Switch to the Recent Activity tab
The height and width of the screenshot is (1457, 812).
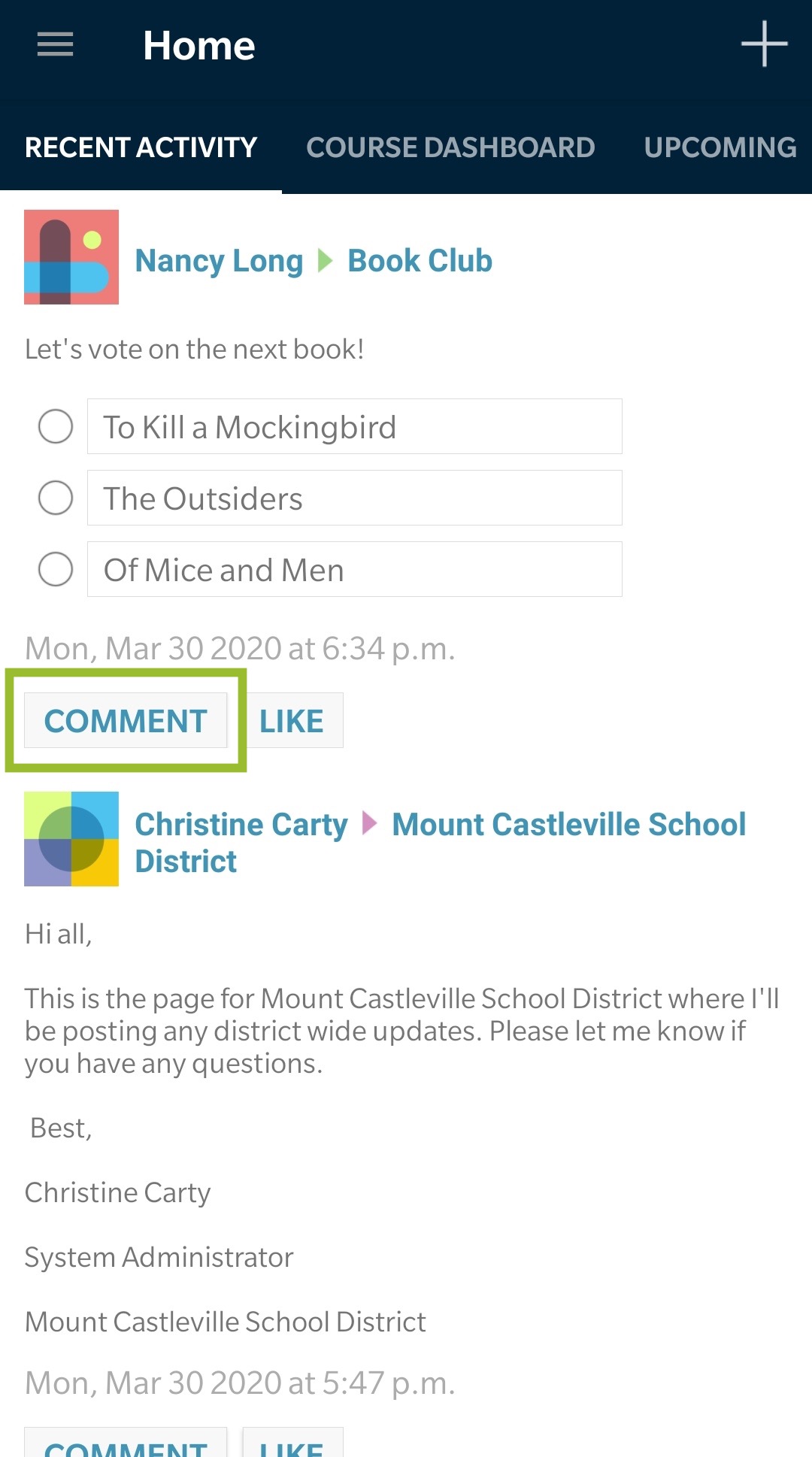(141, 147)
